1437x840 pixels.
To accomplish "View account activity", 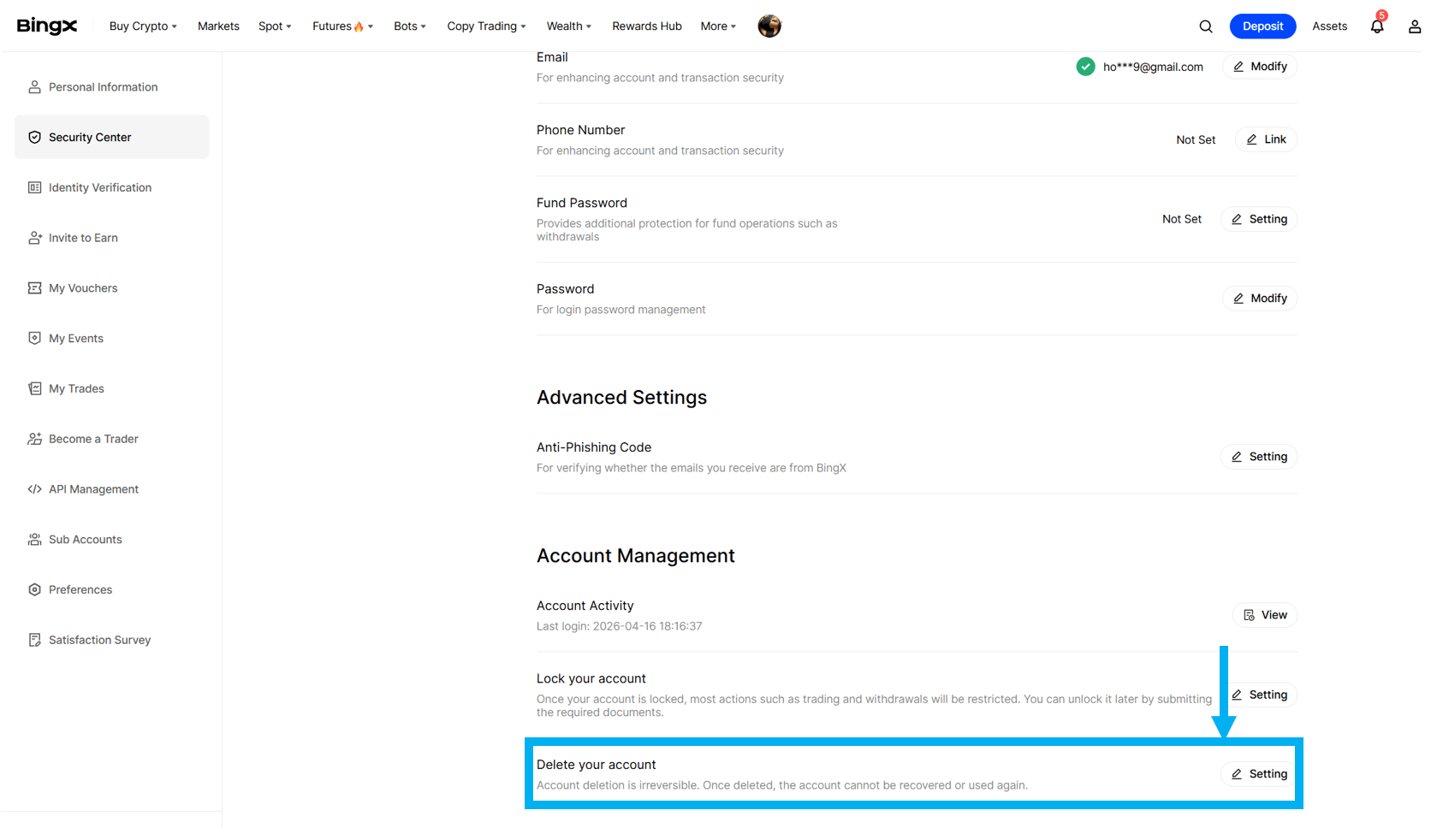I will [1265, 615].
